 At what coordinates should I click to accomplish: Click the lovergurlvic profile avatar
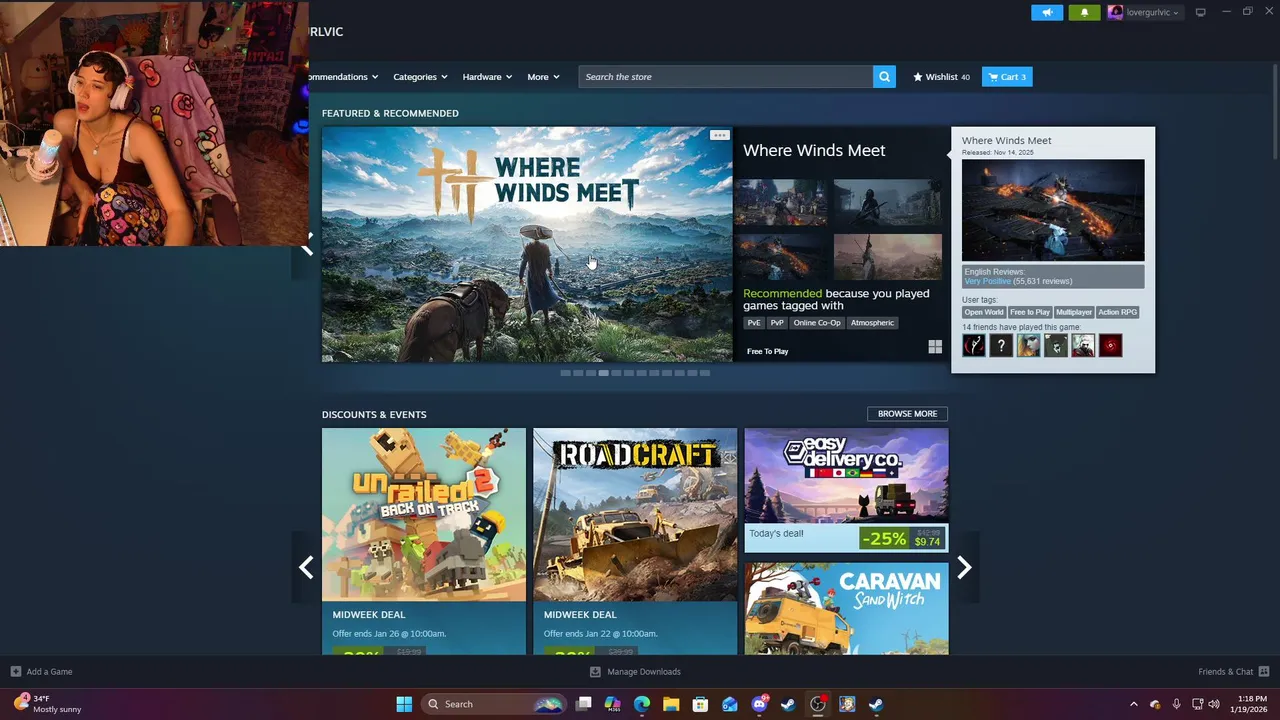coord(1115,12)
